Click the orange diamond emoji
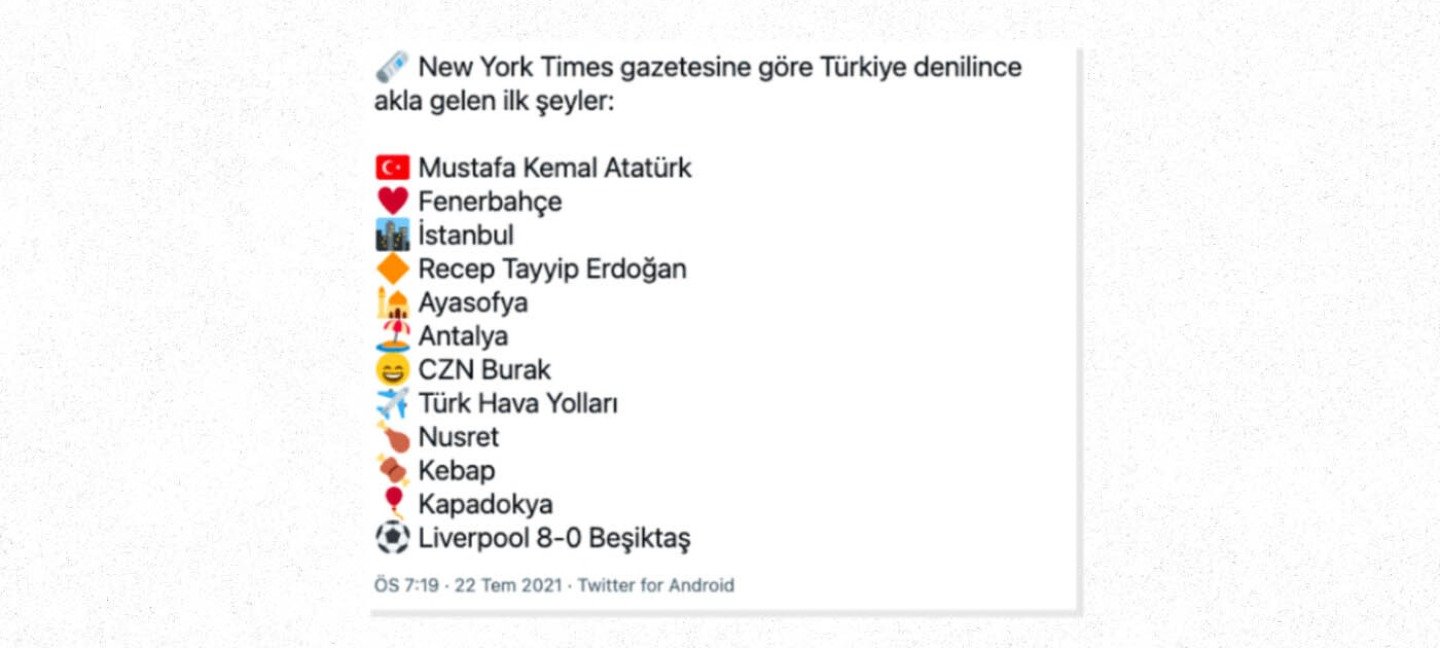Viewport: 1440px width, 648px height. point(392,269)
